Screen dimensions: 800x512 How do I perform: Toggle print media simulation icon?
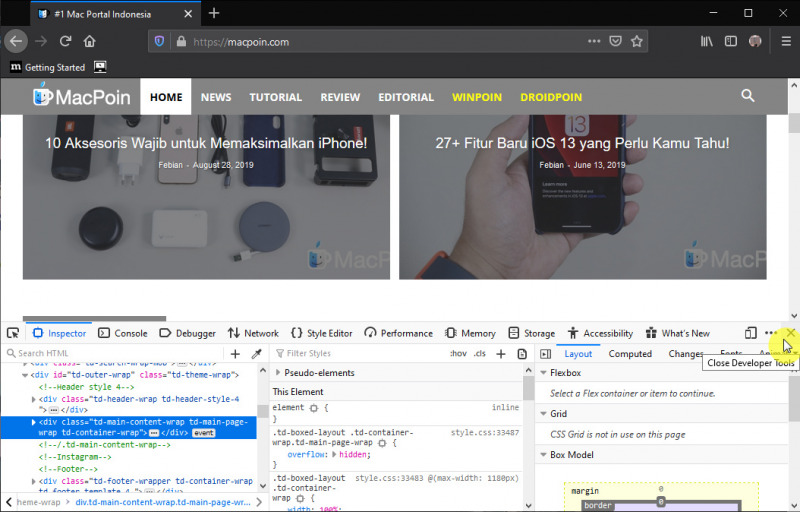pos(522,353)
